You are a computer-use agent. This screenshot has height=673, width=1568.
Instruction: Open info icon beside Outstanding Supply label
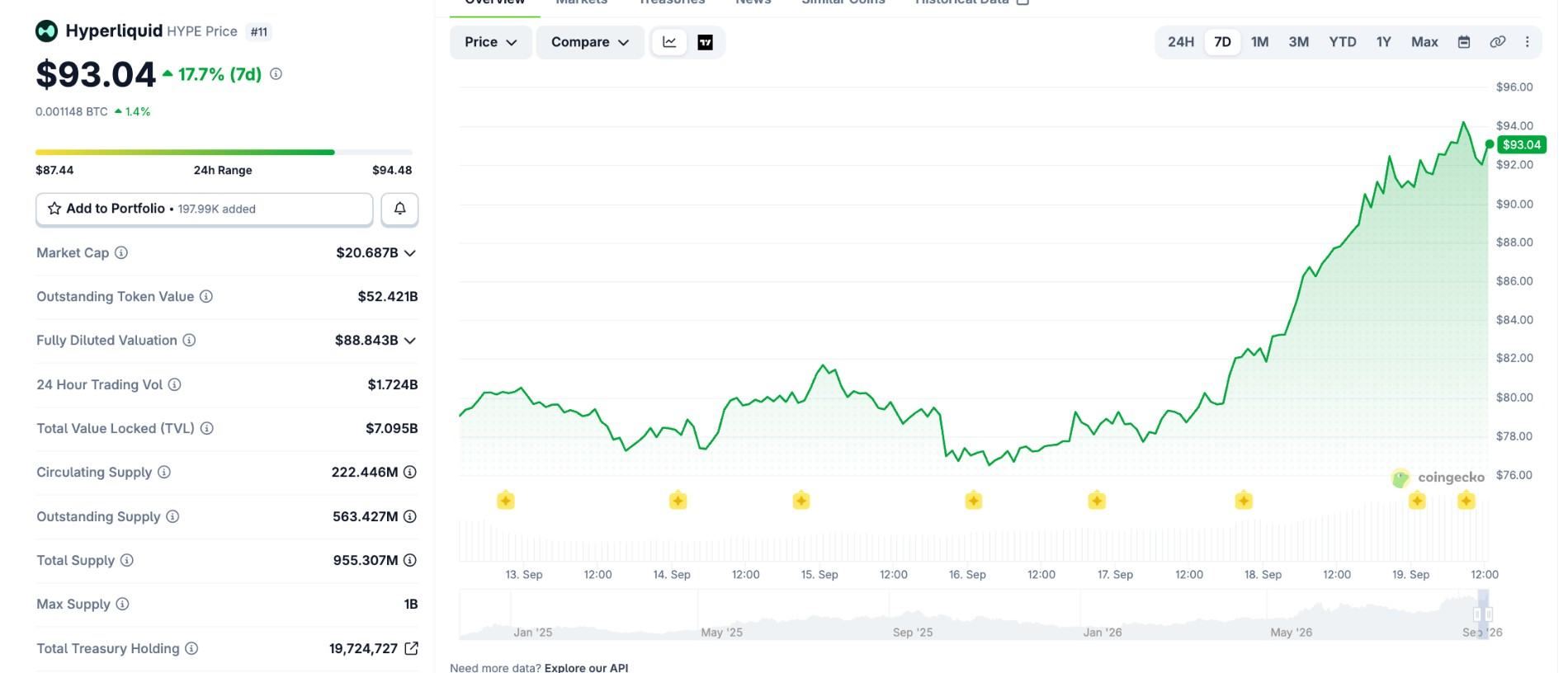172,516
